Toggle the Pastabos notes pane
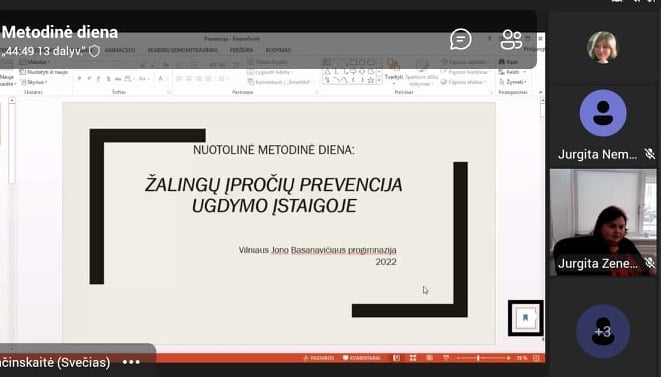661x377 pixels. point(318,358)
